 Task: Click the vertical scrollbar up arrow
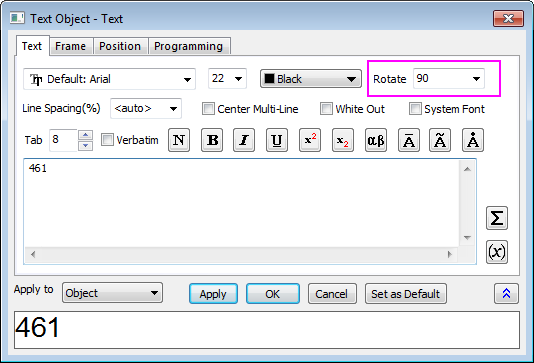point(467,169)
